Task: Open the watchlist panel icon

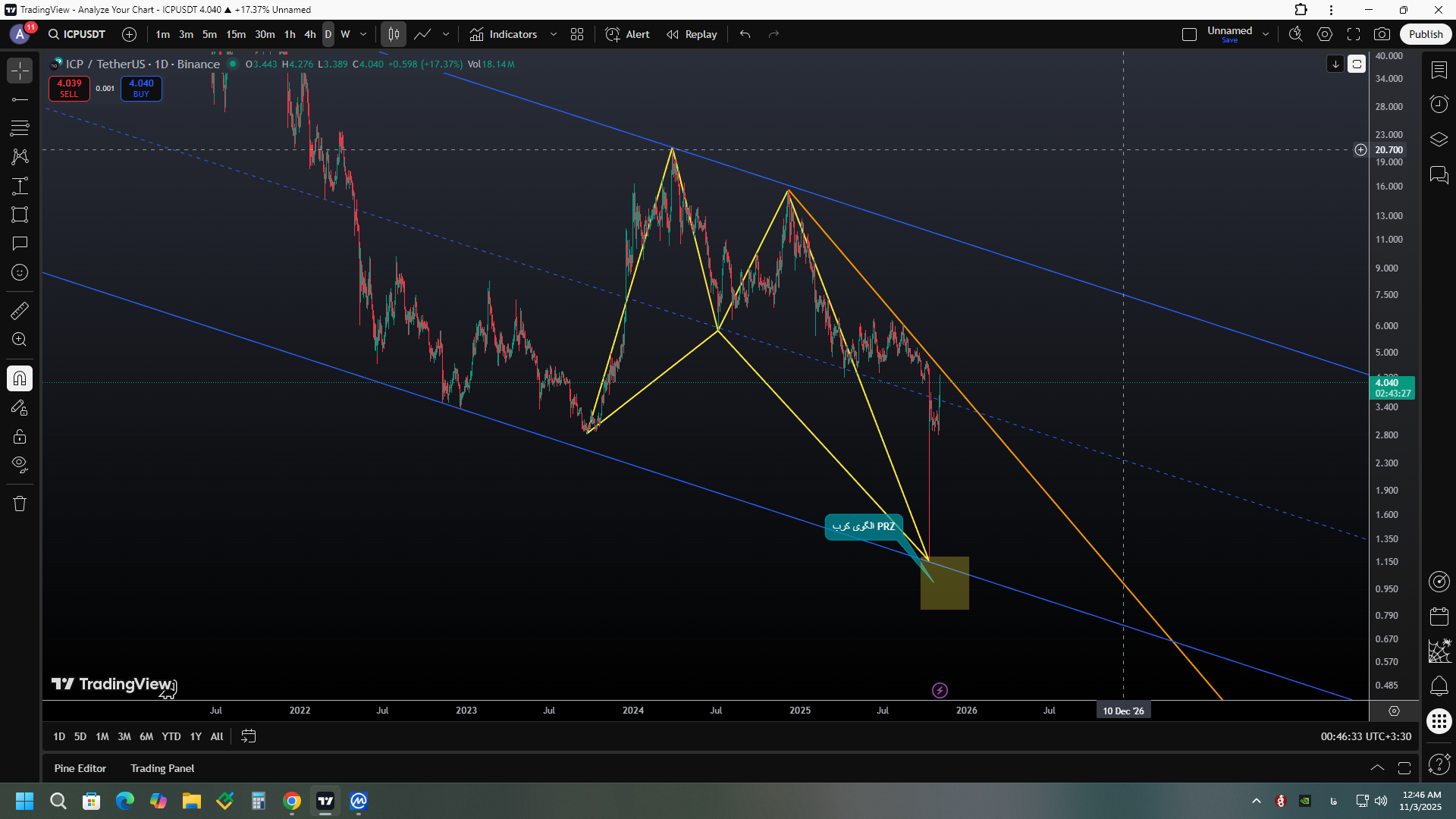Action: point(1439,70)
